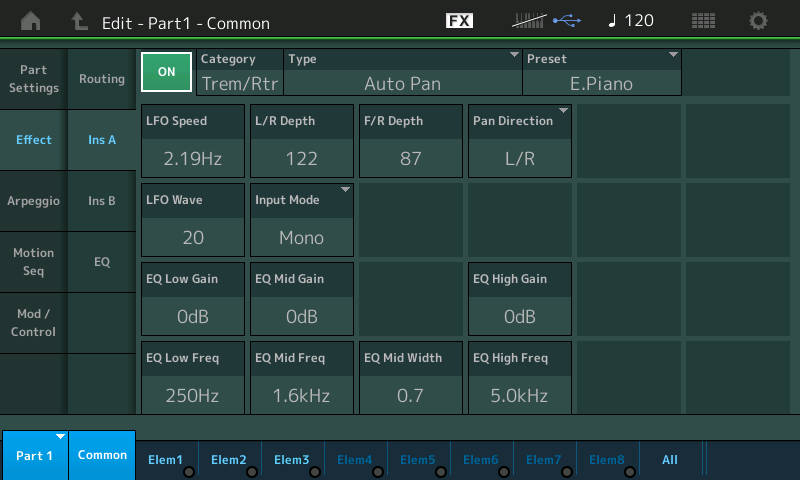Tap the FX indicator icon

(x=459, y=21)
